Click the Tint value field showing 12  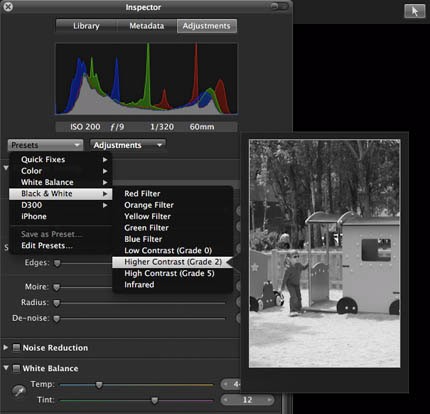(x=247, y=400)
